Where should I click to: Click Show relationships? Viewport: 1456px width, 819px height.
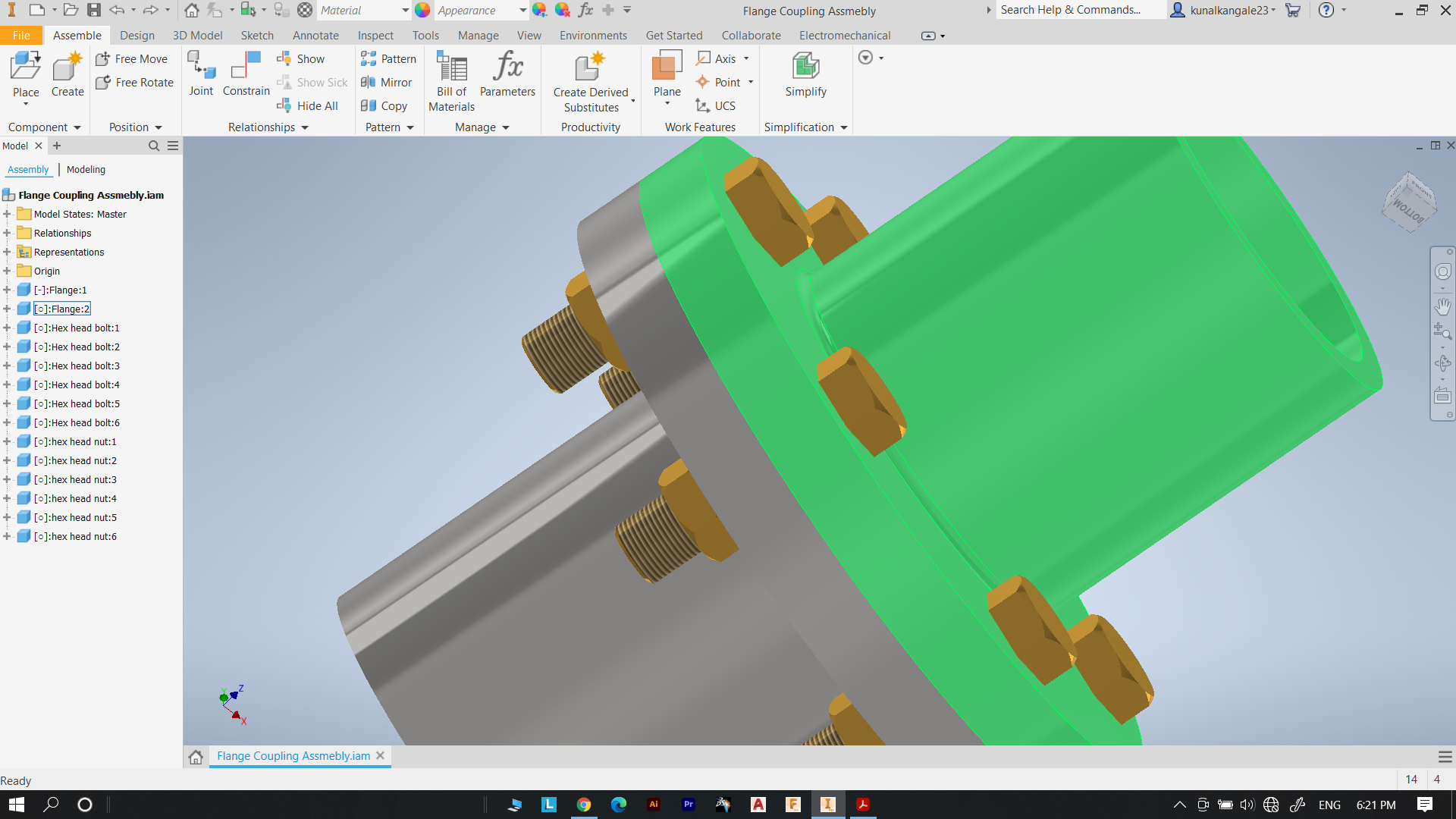click(x=301, y=58)
